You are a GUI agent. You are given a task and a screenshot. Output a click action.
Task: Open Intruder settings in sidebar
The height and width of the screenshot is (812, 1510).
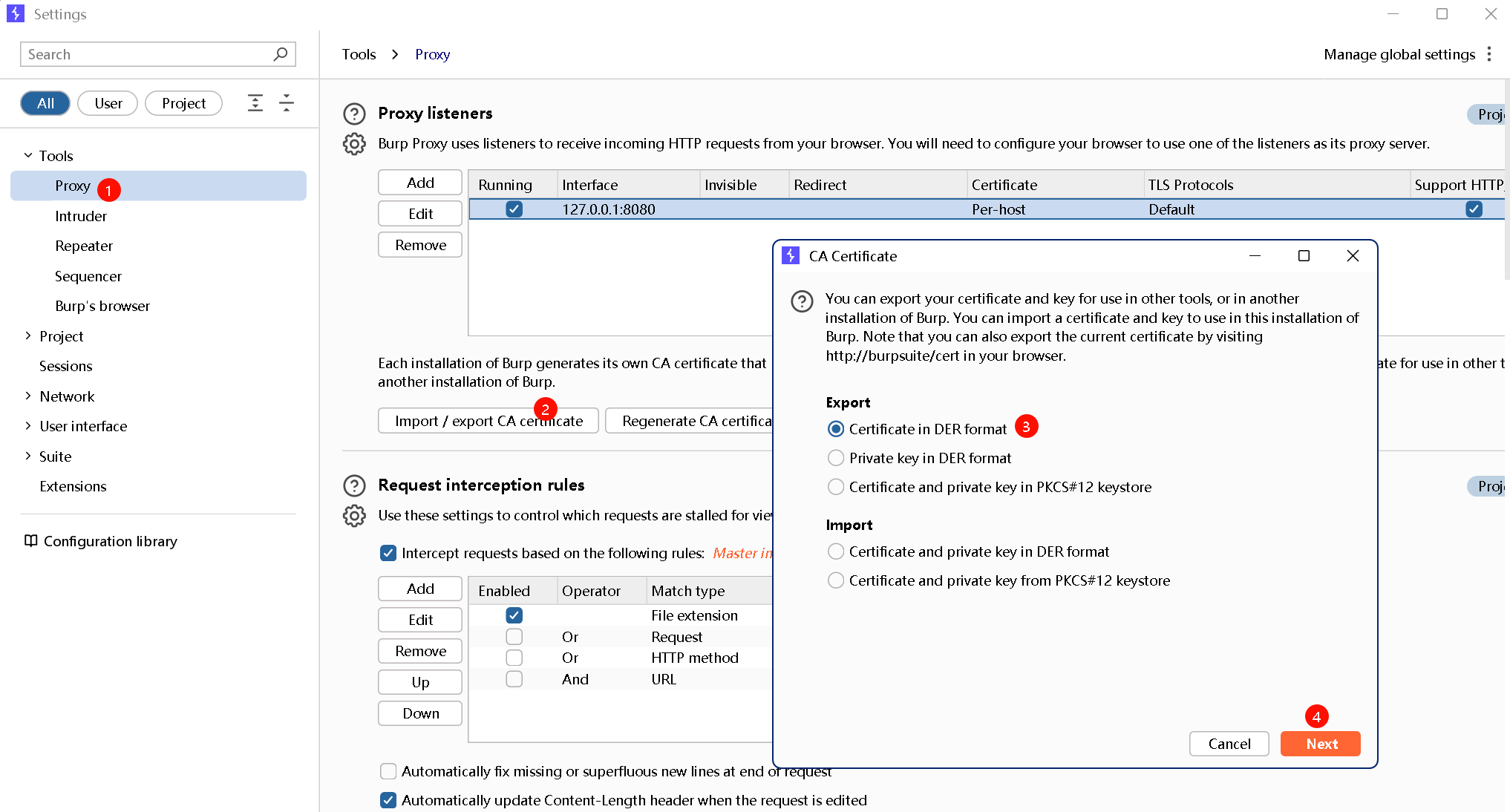coord(81,216)
